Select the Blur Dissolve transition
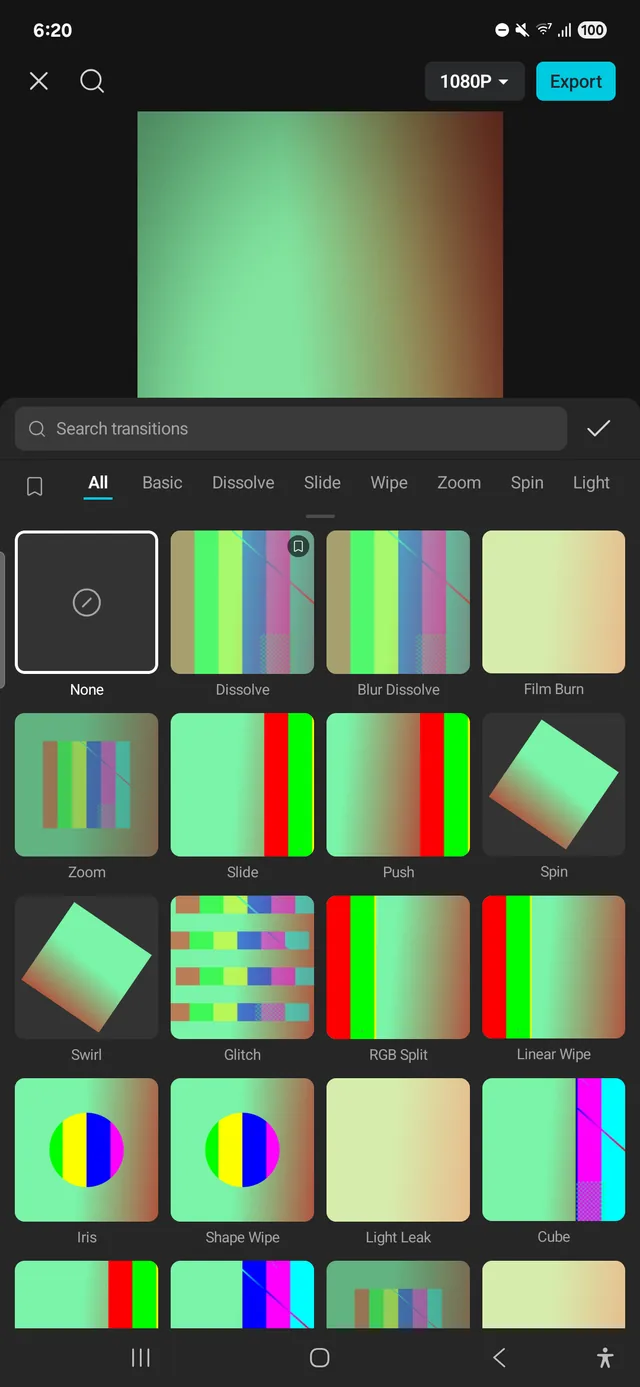This screenshot has width=640, height=1387. coord(398,602)
